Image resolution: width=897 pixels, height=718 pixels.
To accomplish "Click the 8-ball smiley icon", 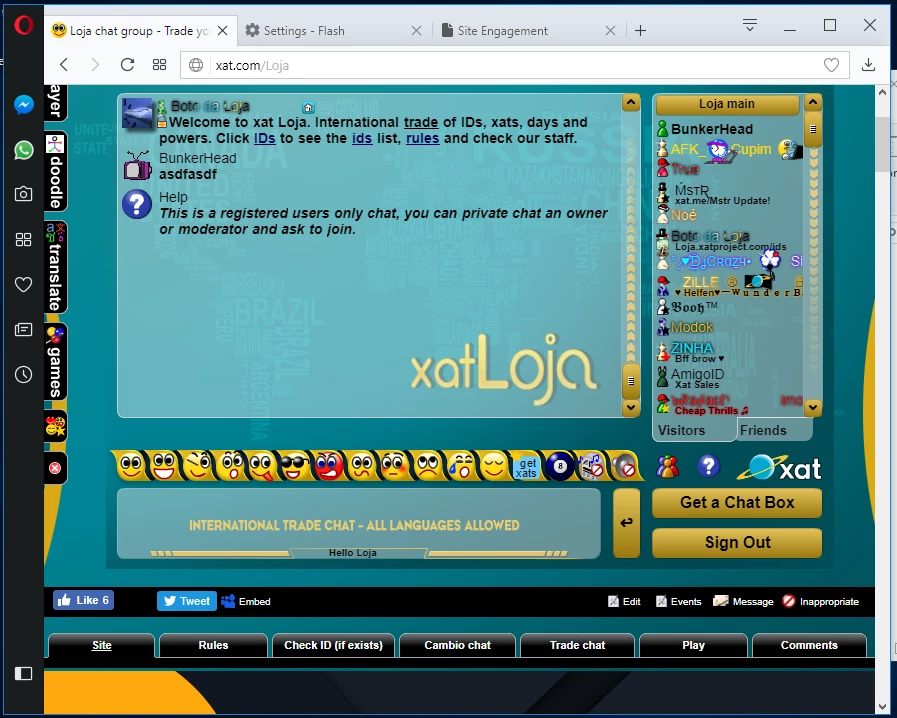I will 559,466.
